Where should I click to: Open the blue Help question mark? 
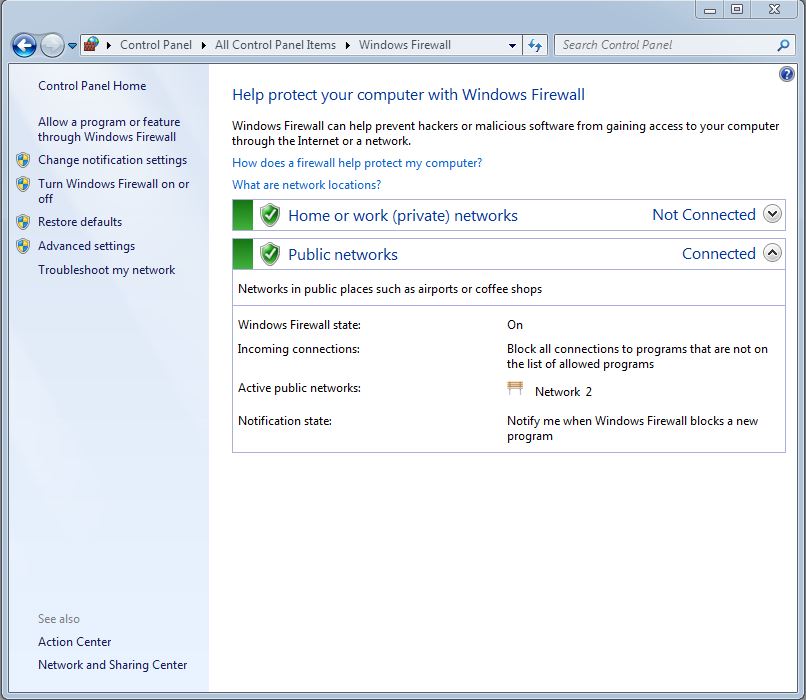pos(786,74)
